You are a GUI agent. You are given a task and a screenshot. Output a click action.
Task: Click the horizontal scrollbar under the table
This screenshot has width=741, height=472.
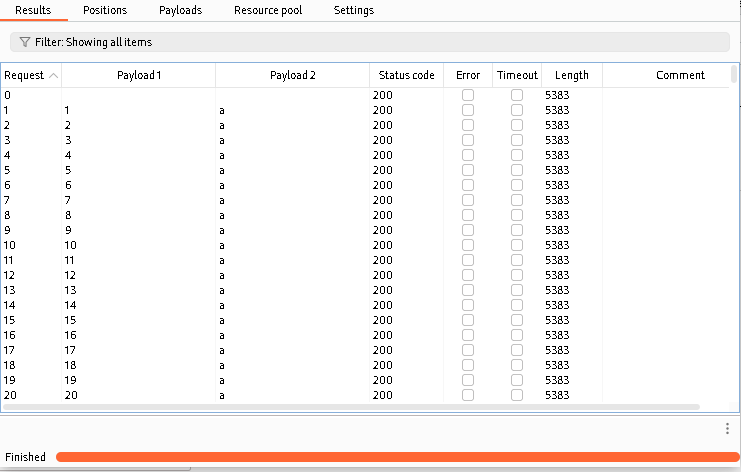[x=350, y=407]
